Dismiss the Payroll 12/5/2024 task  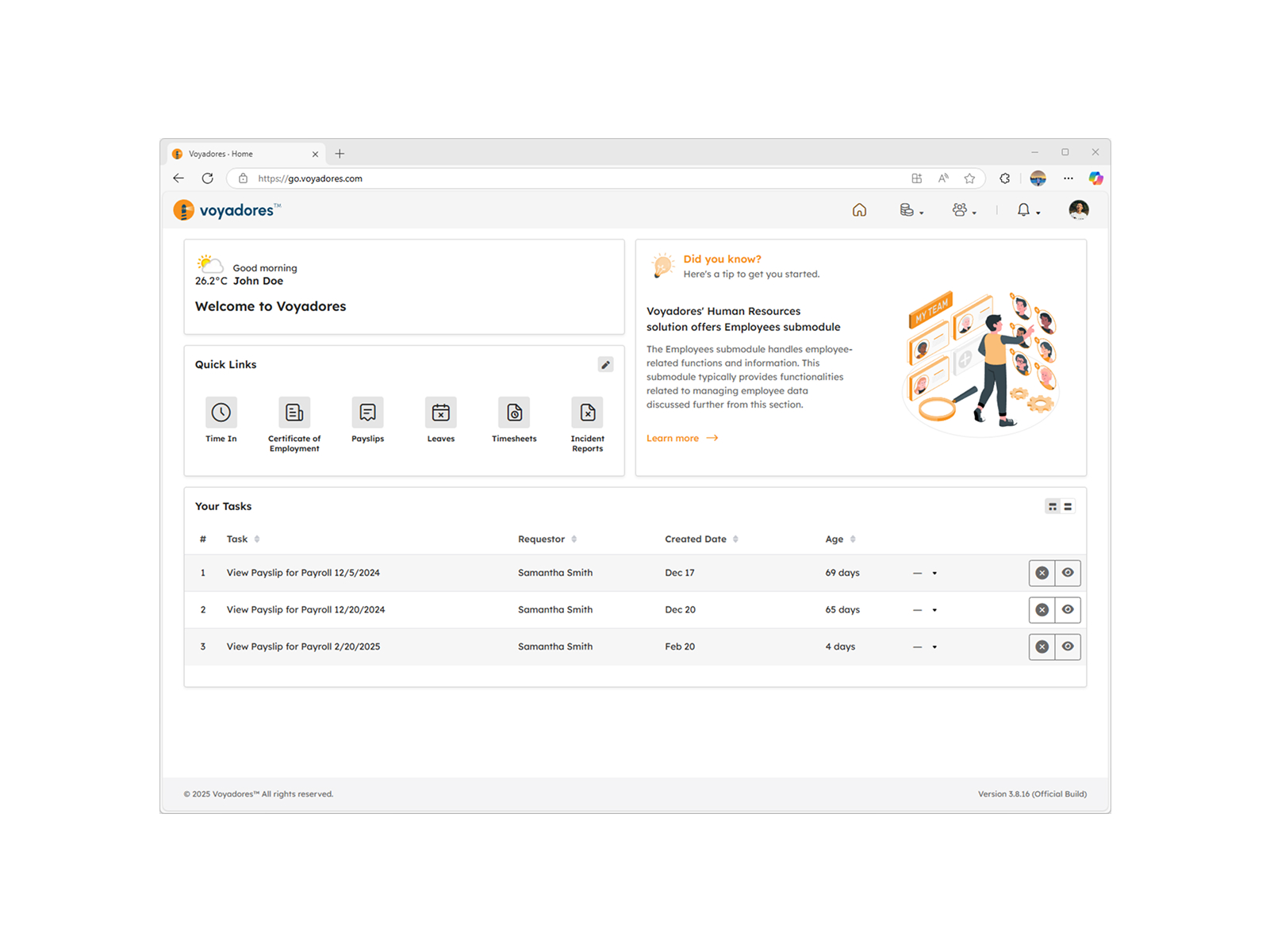(1042, 573)
